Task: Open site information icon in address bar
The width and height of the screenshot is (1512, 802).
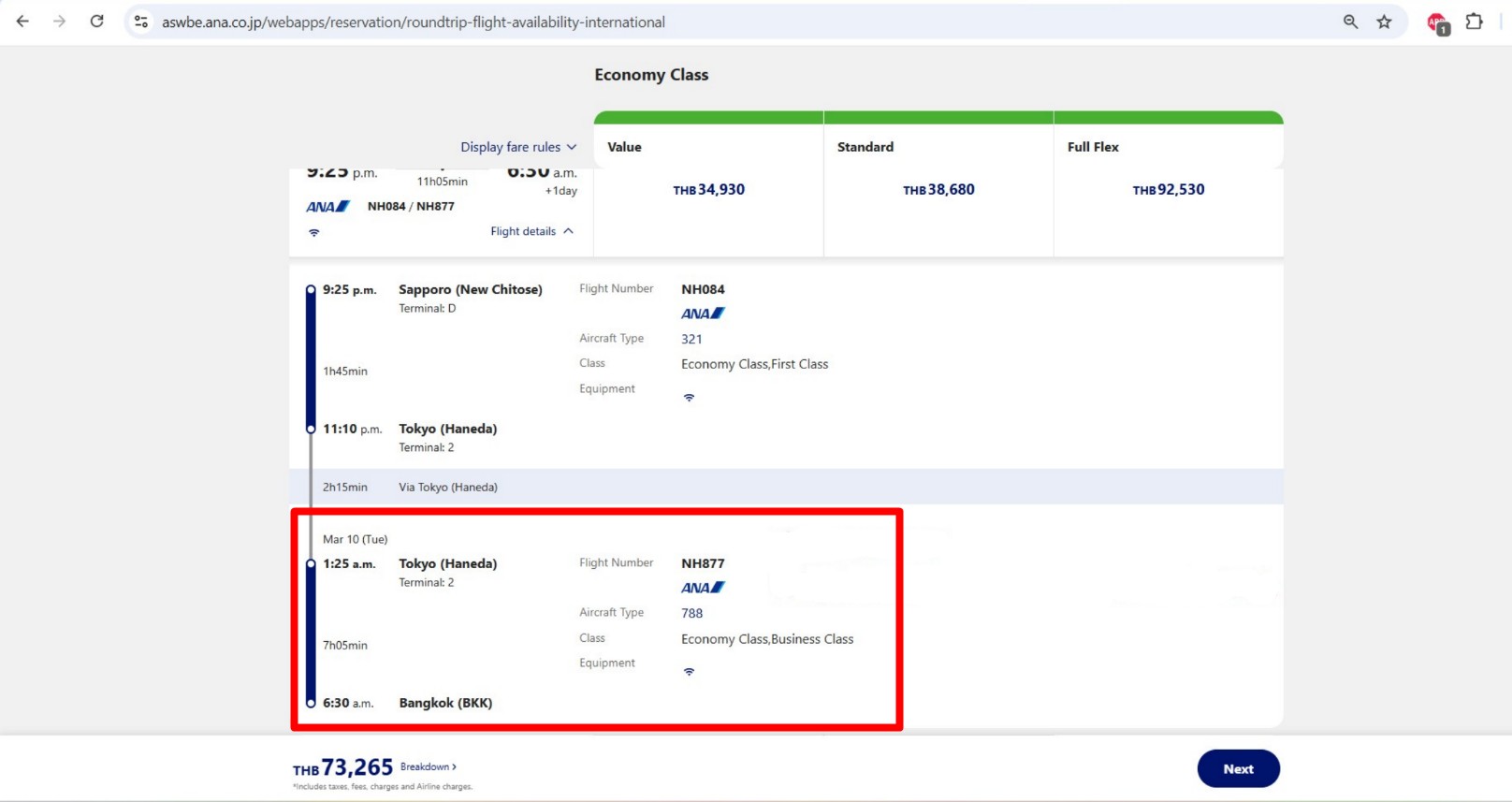Action: tap(141, 22)
